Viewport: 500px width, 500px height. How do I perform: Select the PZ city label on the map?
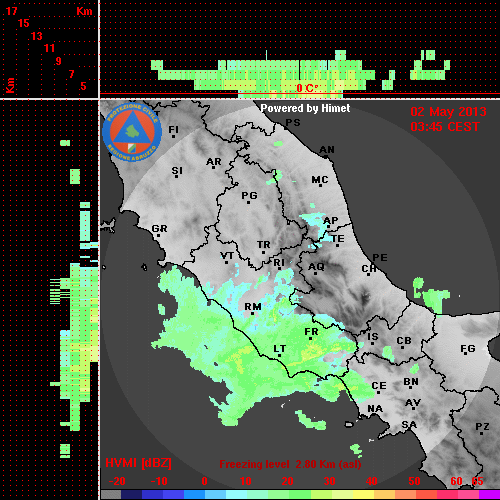482,426
